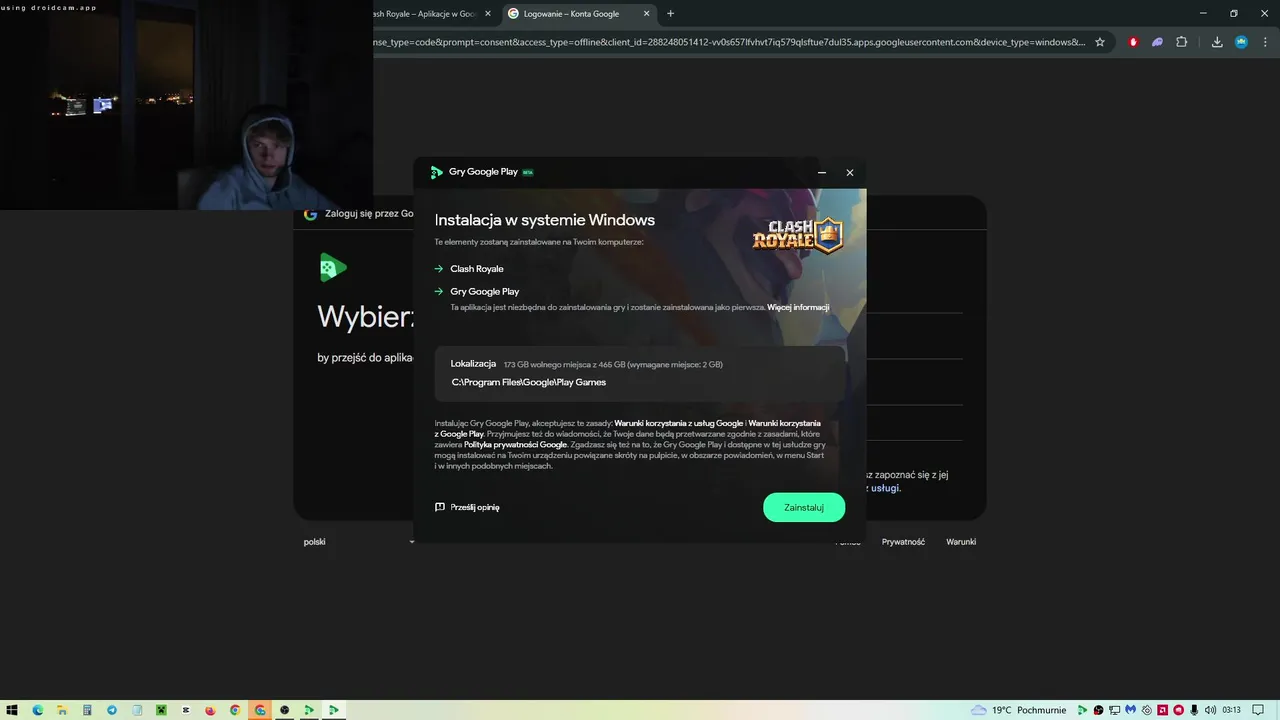Click the Google G logo on sign-in card
Viewport: 1280px width, 720px height.
click(311, 214)
